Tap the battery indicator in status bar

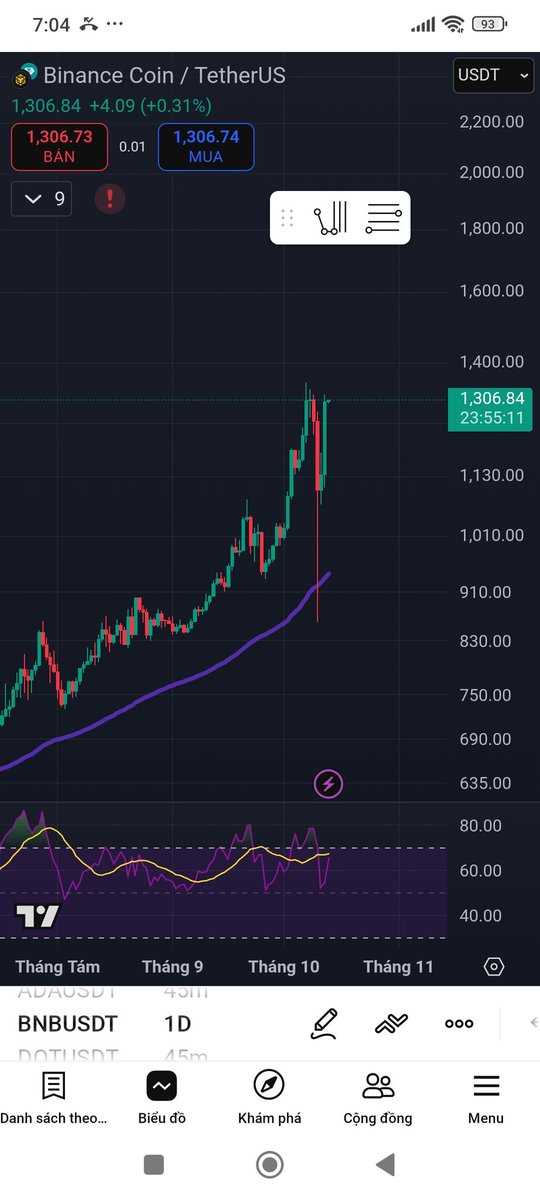click(489, 24)
